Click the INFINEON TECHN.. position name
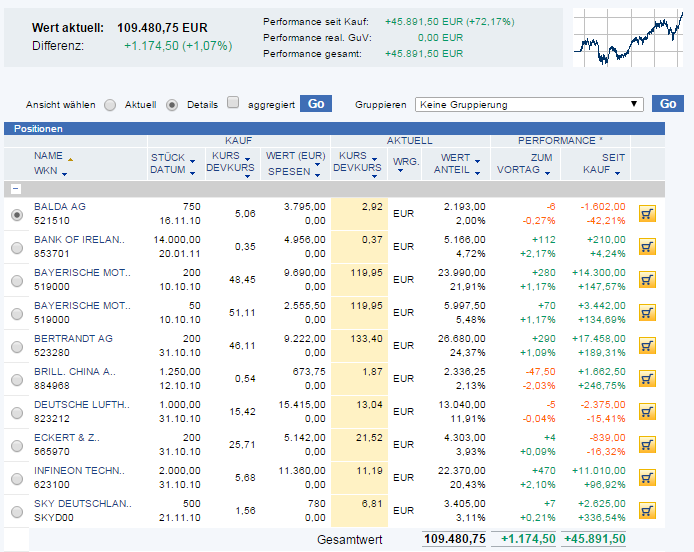The image size is (694, 552). (79, 470)
